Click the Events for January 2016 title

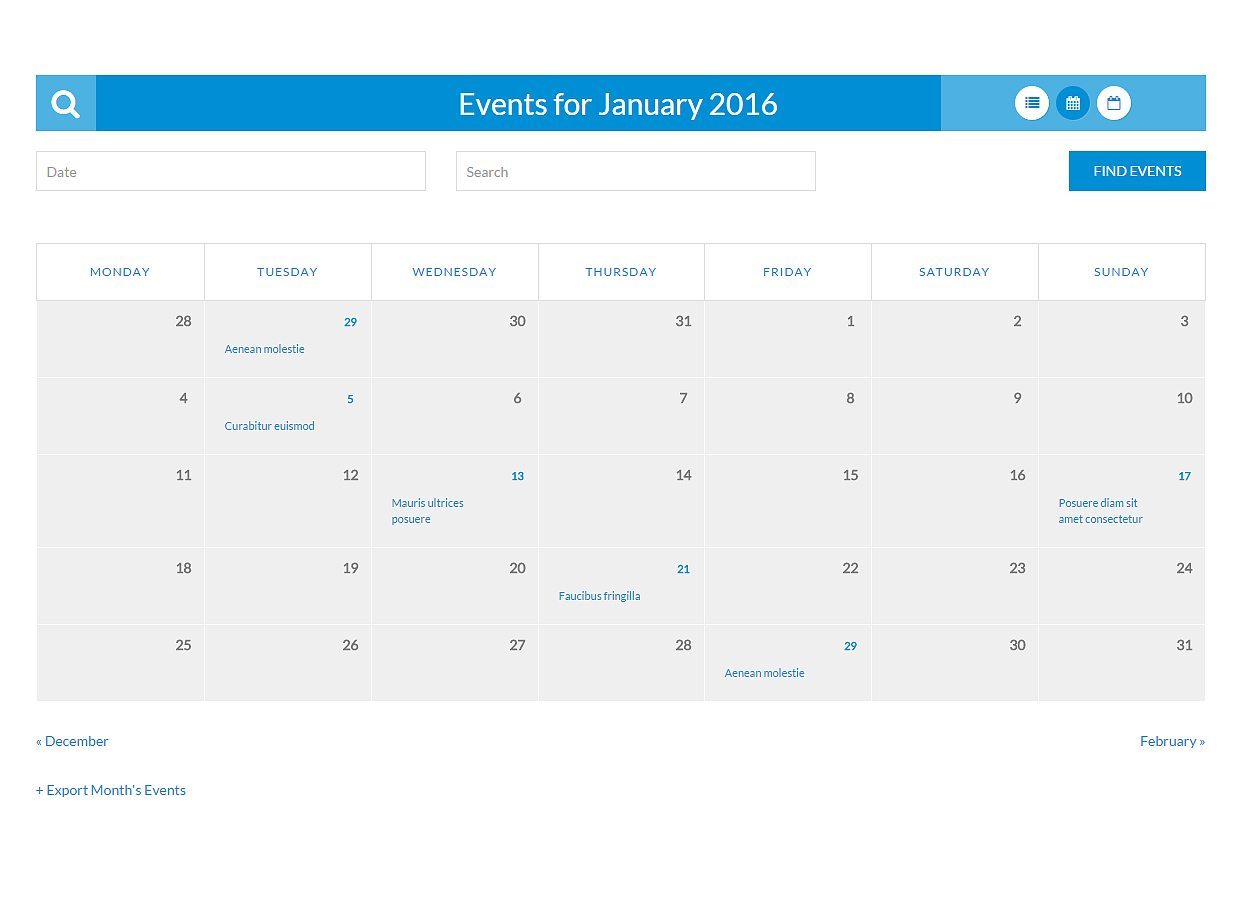[x=618, y=104]
